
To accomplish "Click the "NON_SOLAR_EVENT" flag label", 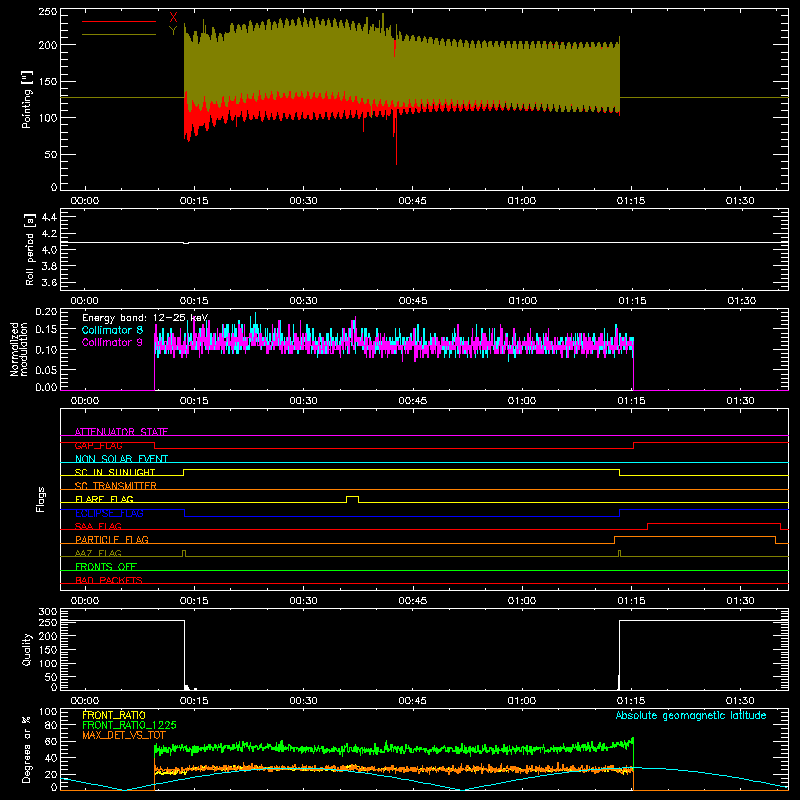I will click(x=121, y=459).
